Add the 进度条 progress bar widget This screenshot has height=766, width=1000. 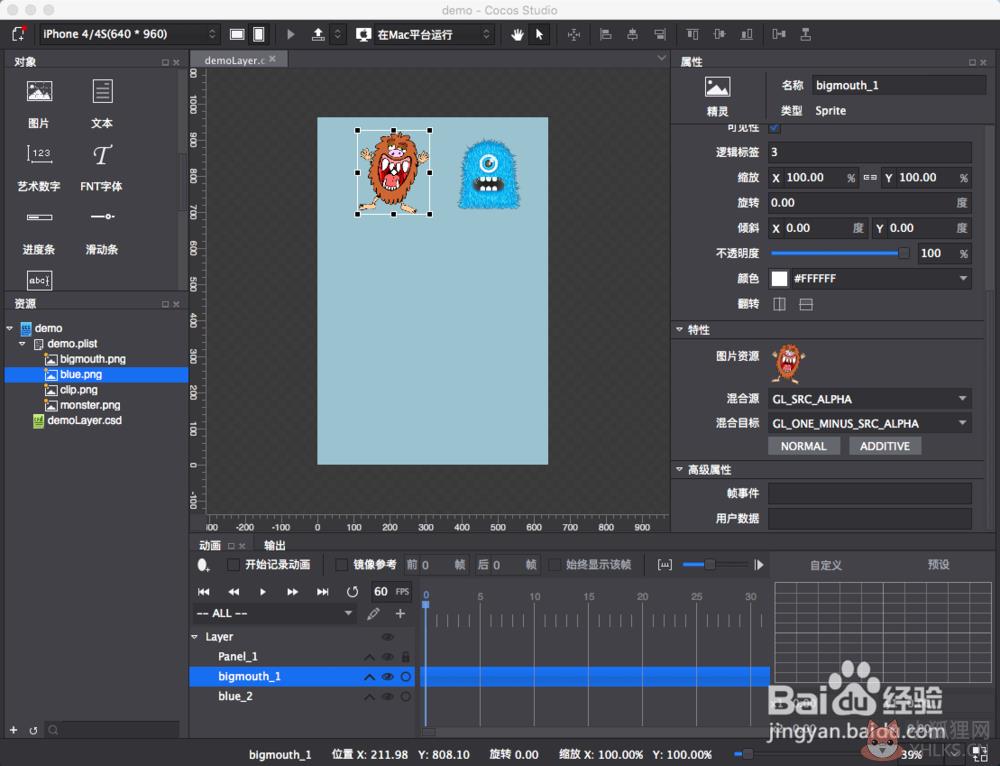coord(39,231)
